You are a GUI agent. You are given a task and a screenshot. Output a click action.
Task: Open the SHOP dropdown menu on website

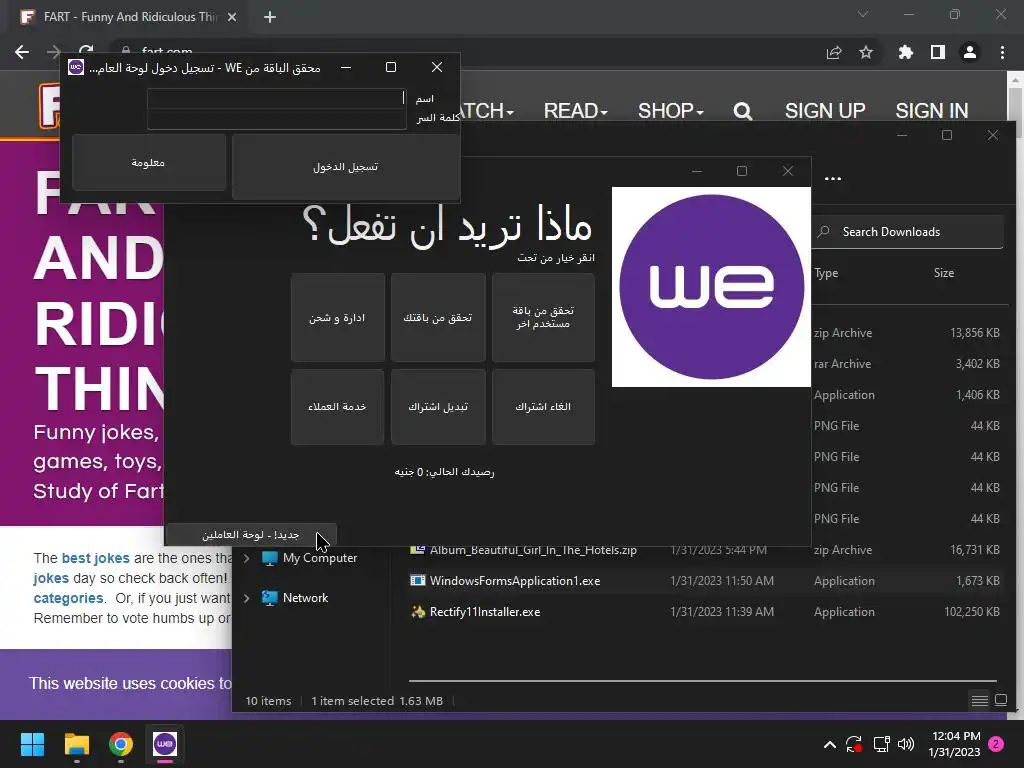coord(671,111)
